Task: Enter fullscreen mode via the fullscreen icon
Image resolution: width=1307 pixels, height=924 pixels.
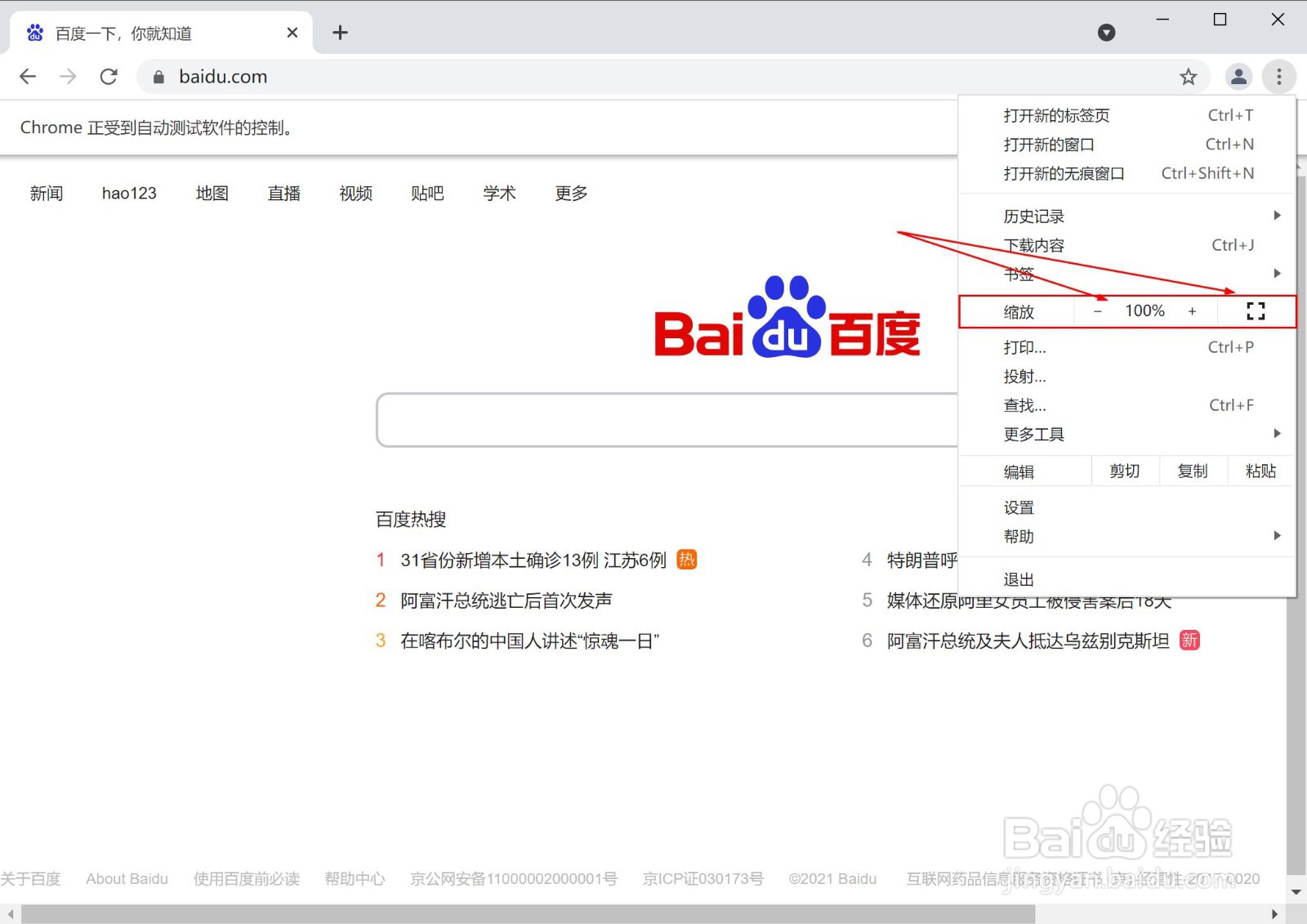Action: 1256,311
